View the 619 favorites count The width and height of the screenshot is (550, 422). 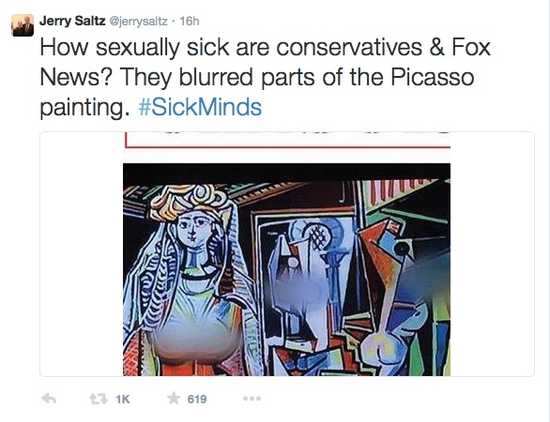coord(197,399)
